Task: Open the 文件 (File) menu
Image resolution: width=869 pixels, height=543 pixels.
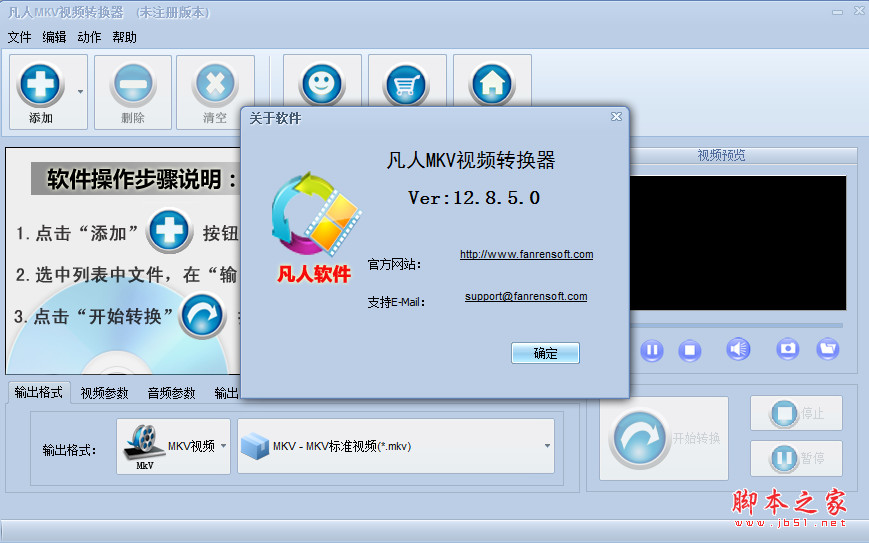Action: [x=19, y=37]
